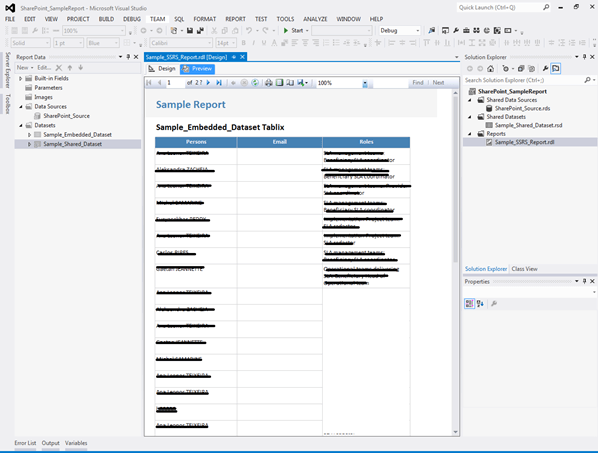Click the green Refresh report icon
Screen dimensions: 598x453
pos(255,82)
